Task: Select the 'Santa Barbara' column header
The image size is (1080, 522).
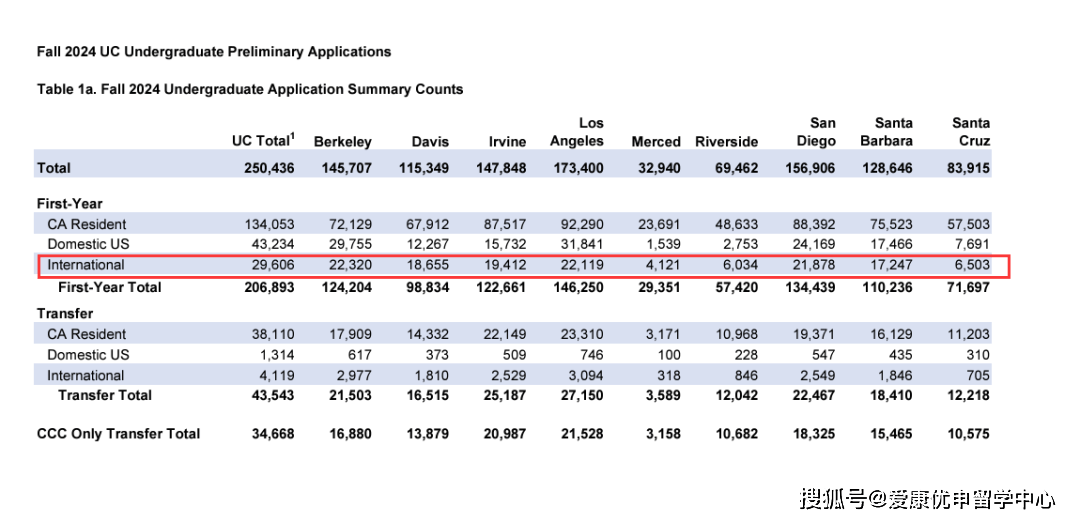Action: 884,132
